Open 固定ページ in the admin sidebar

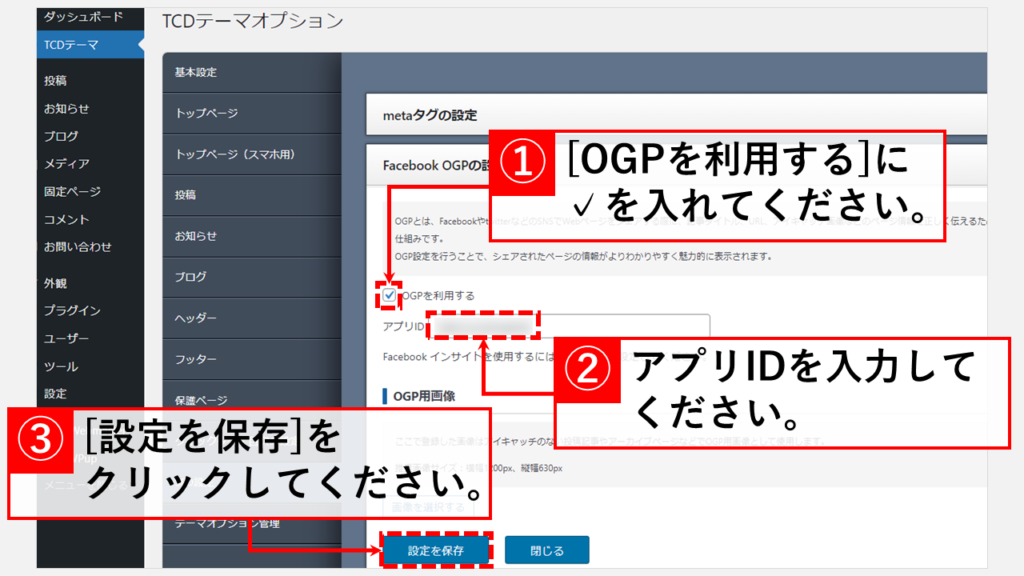(x=72, y=191)
